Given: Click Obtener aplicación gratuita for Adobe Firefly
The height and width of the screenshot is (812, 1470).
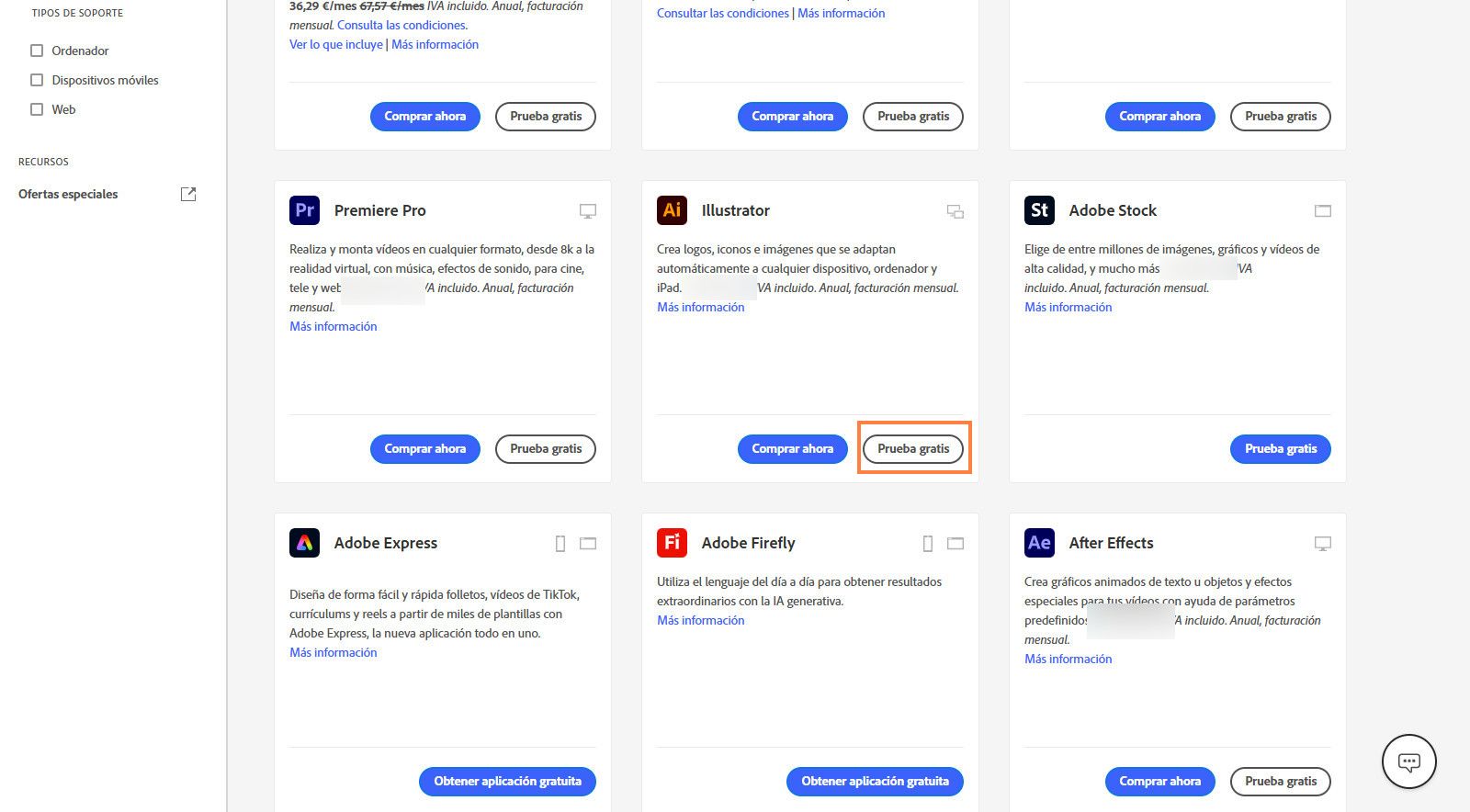Looking at the screenshot, I should (x=876, y=782).
